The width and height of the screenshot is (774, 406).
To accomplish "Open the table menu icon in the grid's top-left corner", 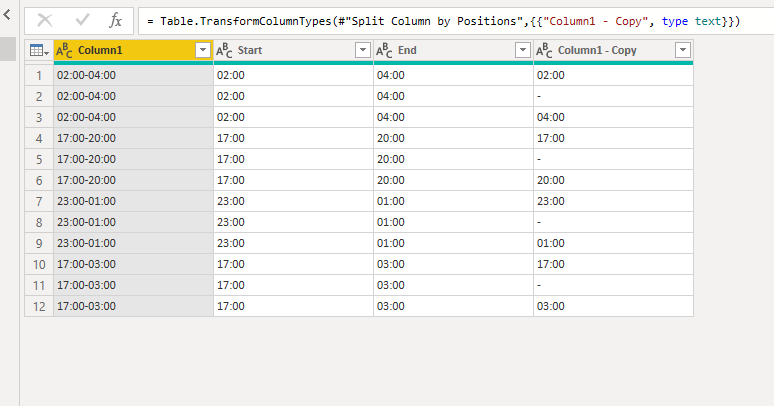I will pyautogui.click(x=39, y=50).
